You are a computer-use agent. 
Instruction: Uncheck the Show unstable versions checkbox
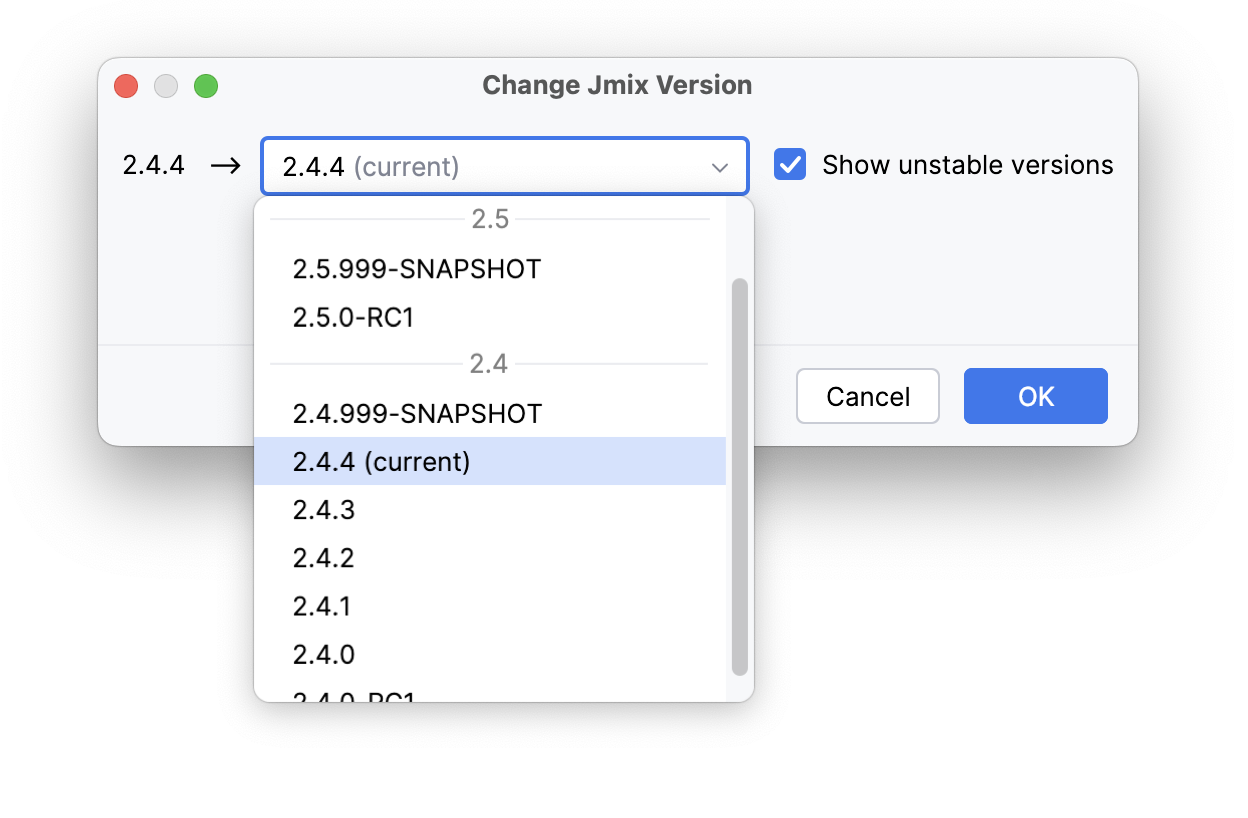(790, 165)
